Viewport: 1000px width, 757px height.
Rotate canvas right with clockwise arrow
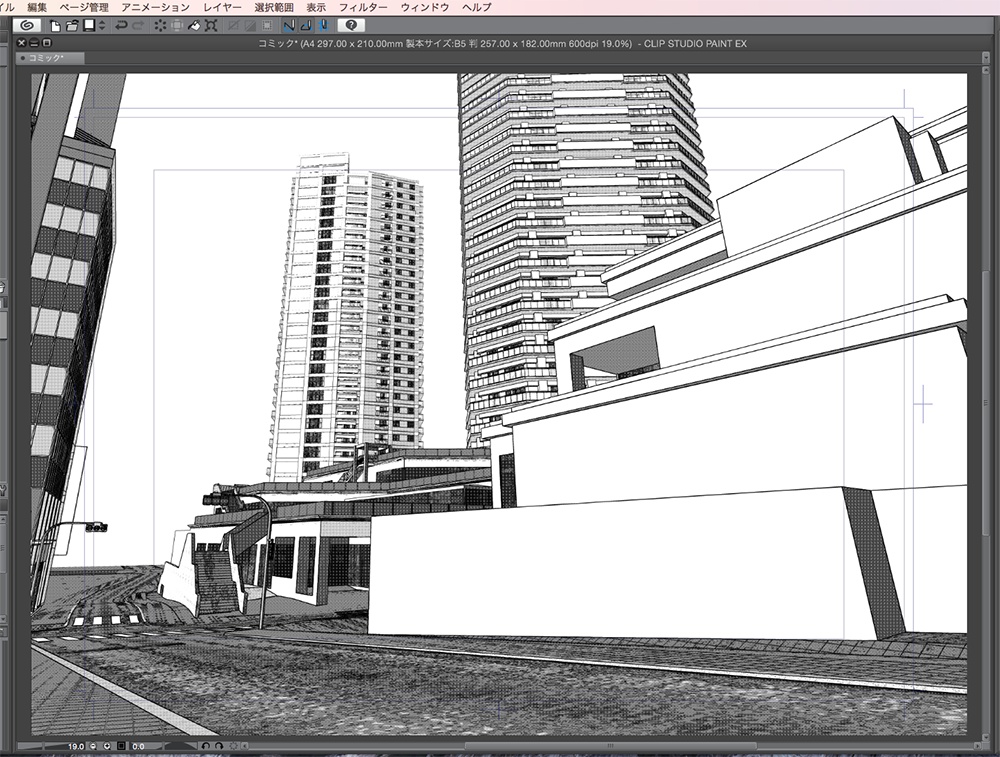219,746
